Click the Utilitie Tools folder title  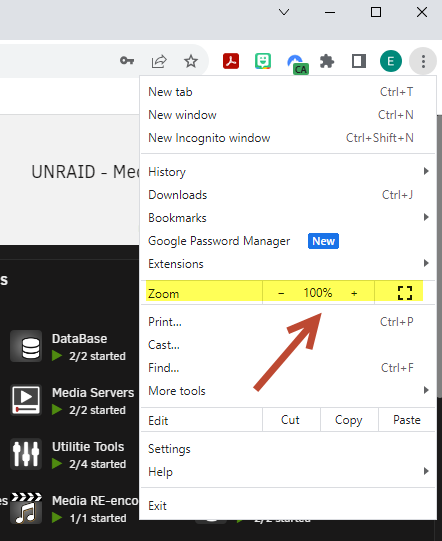click(x=88, y=447)
